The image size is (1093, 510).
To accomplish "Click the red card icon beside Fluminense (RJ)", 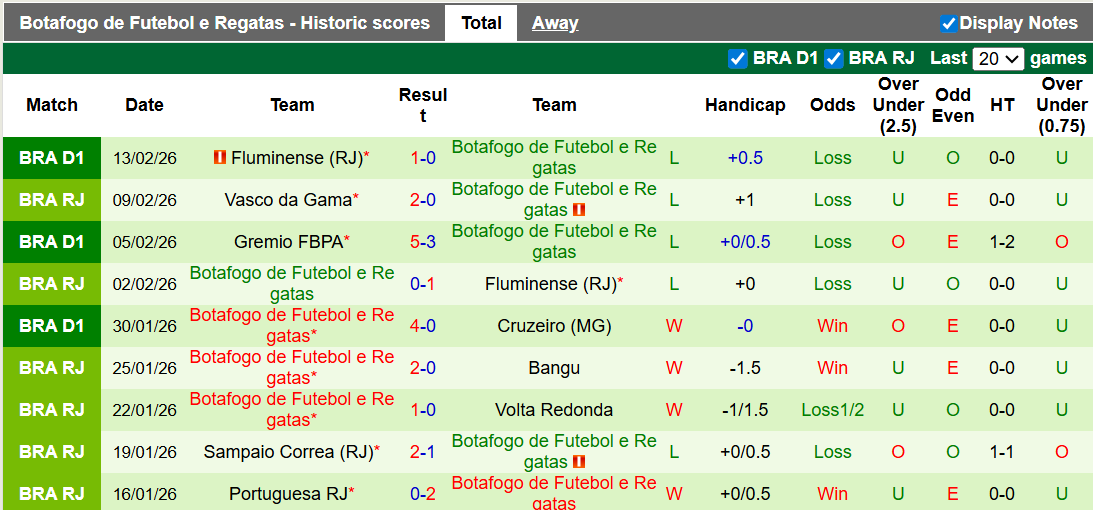I will tap(220, 158).
